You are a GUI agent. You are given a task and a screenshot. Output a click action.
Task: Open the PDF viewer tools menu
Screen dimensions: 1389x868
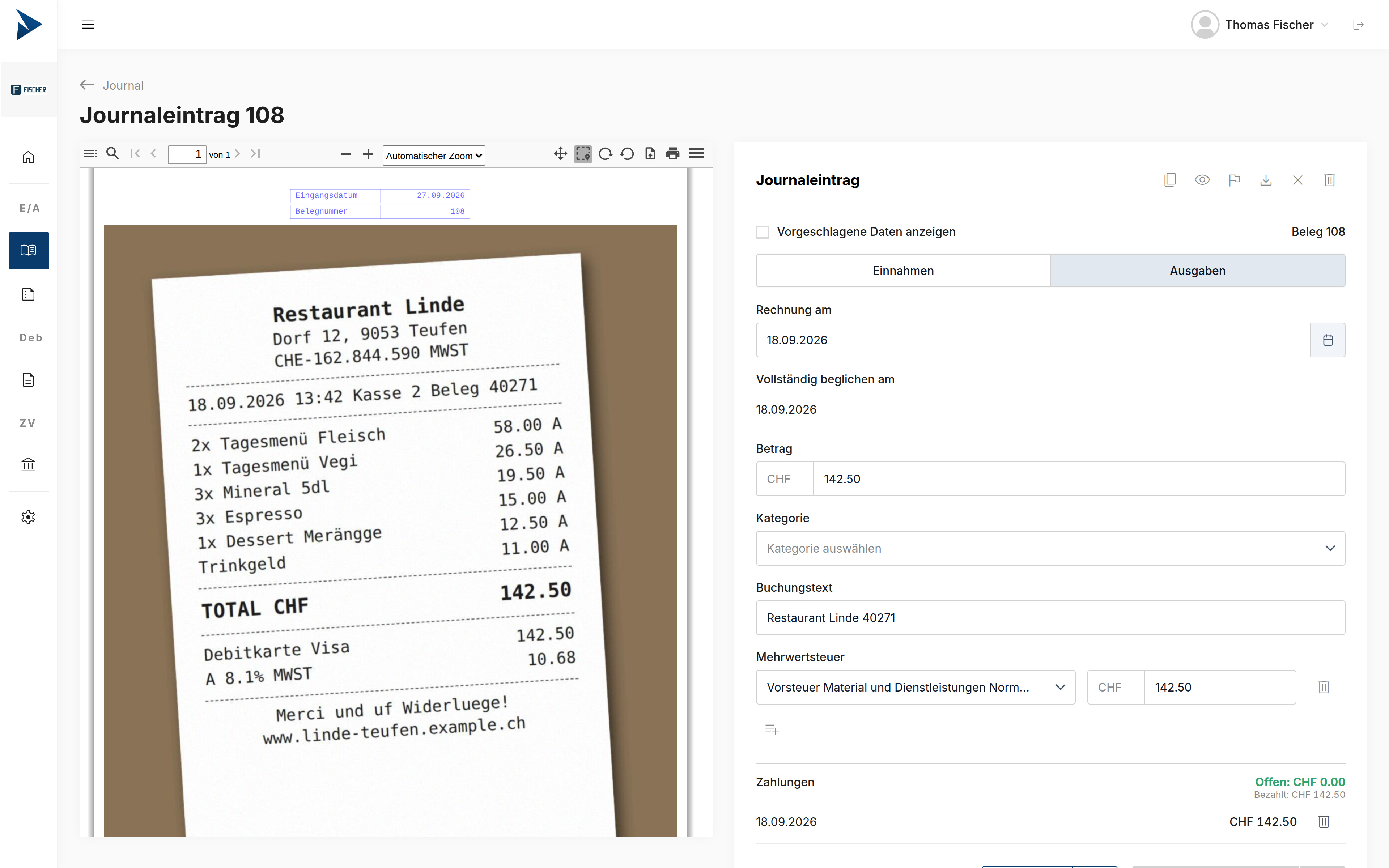point(696,153)
